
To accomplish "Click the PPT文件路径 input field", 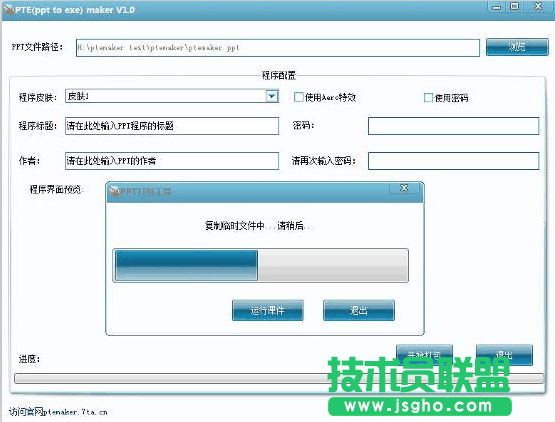I will coord(278,47).
